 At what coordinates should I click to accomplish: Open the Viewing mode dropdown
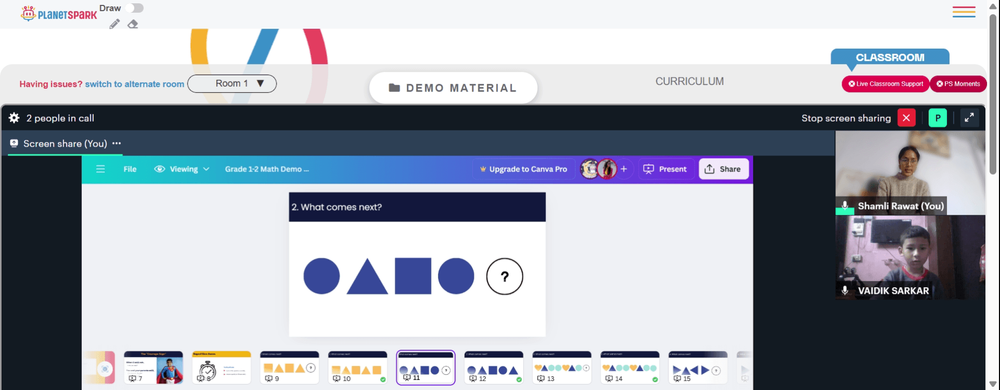[x=182, y=169]
